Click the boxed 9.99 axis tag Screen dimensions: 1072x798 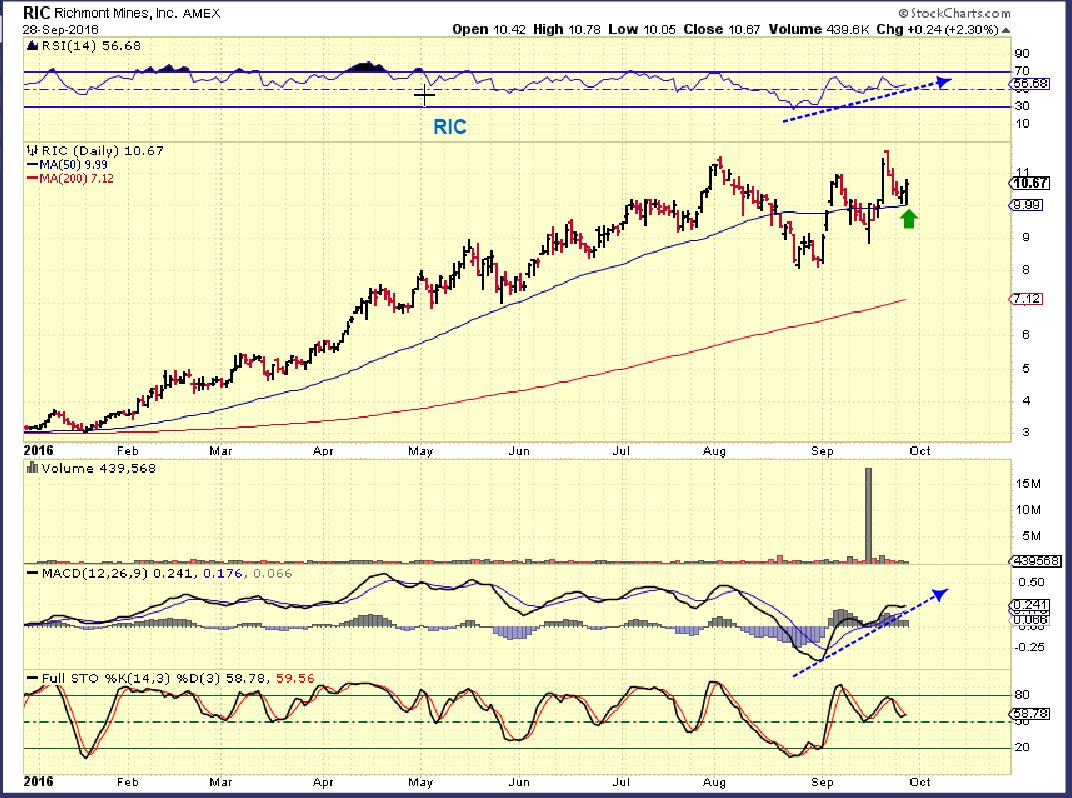[1027, 204]
